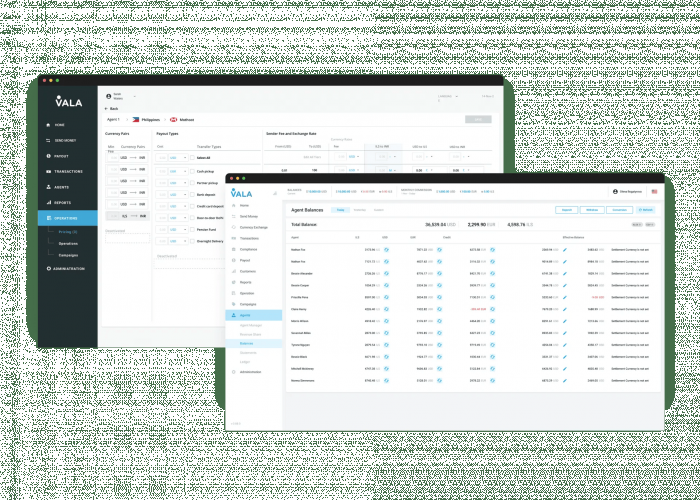Open Administration in the front window sidebar

point(247,372)
